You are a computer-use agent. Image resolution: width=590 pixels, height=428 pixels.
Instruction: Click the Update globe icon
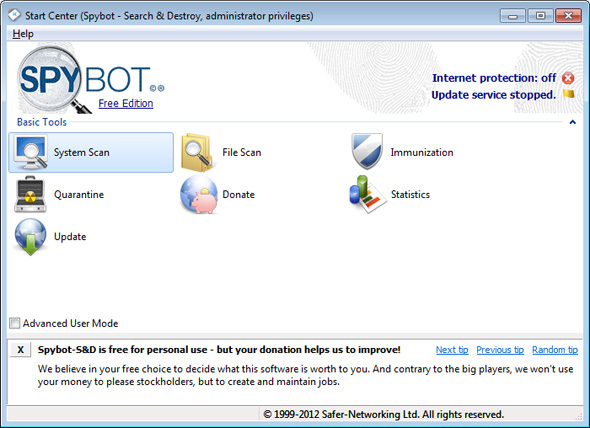[30, 237]
